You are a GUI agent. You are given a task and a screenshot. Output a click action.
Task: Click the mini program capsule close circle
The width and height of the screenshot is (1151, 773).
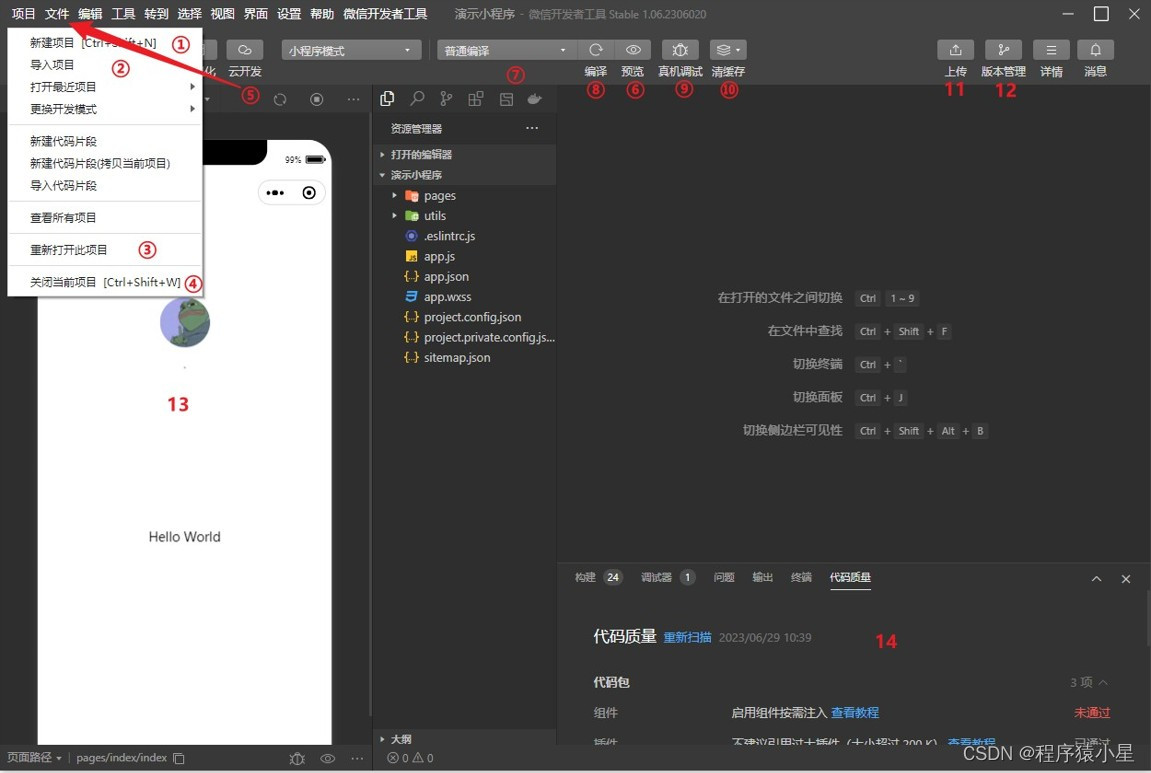309,193
